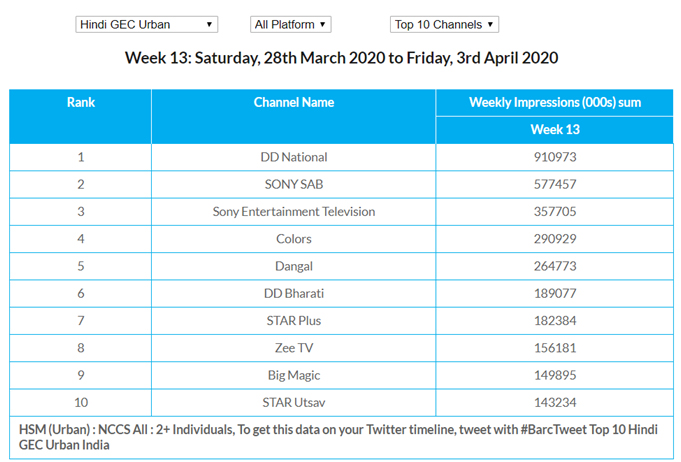Expand the All Platform dropdown

click(x=290, y=24)
